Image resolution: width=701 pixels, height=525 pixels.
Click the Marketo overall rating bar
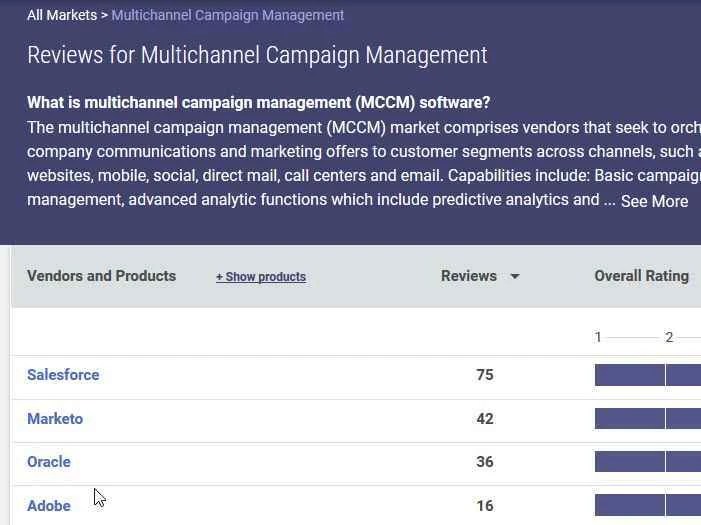tap(647, 419)
